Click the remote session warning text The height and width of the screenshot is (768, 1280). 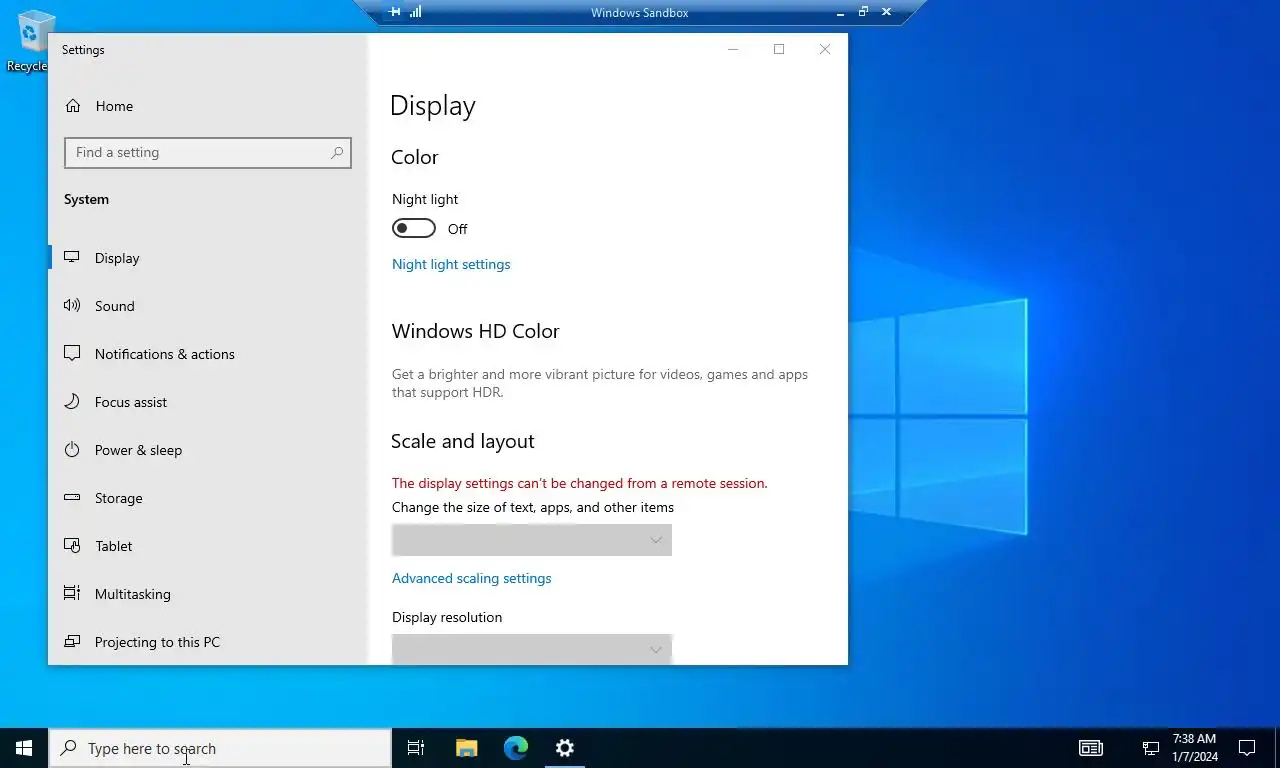pos(580,483)
